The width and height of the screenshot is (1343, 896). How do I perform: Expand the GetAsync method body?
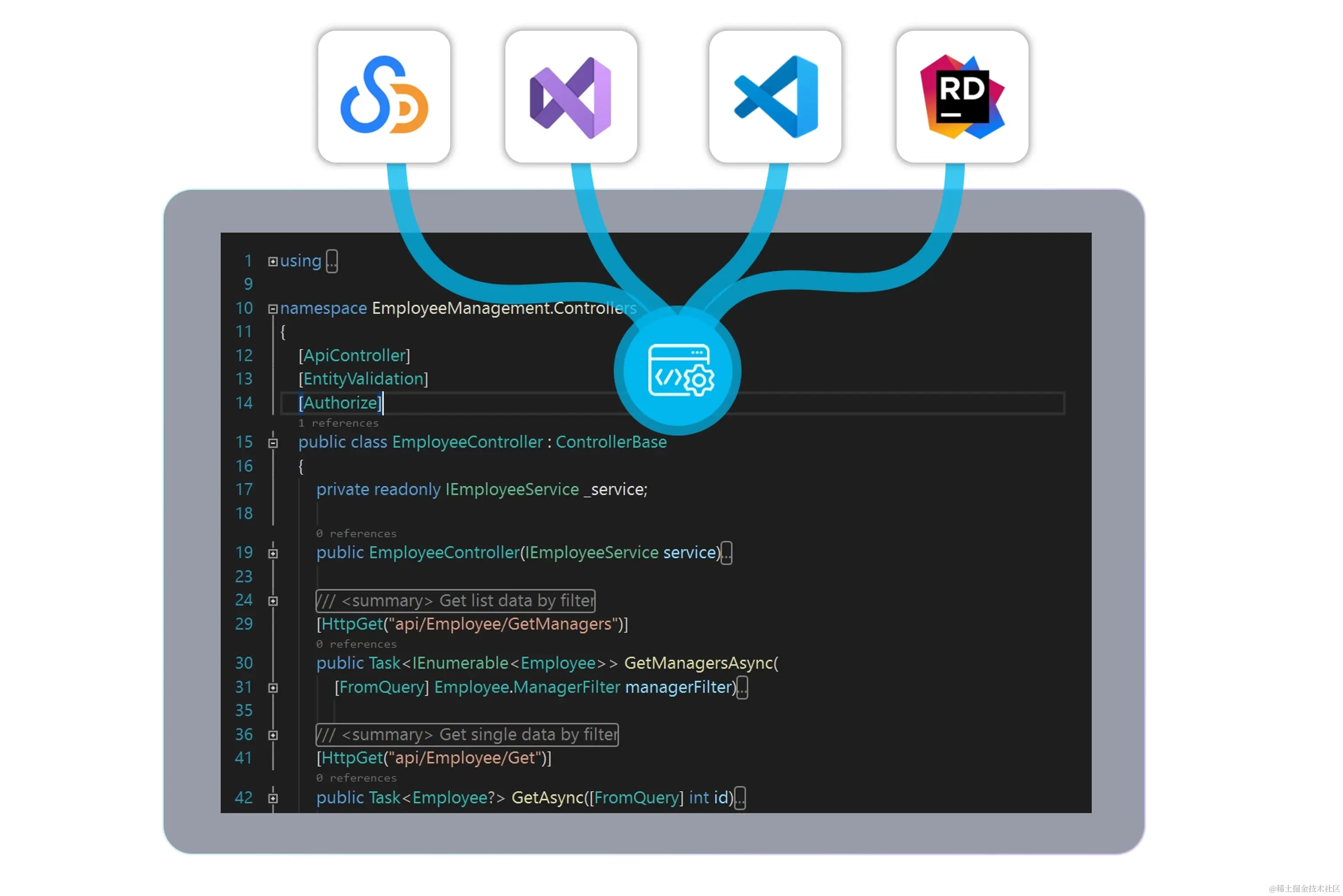pyautogui.click(x=273, y=798)
